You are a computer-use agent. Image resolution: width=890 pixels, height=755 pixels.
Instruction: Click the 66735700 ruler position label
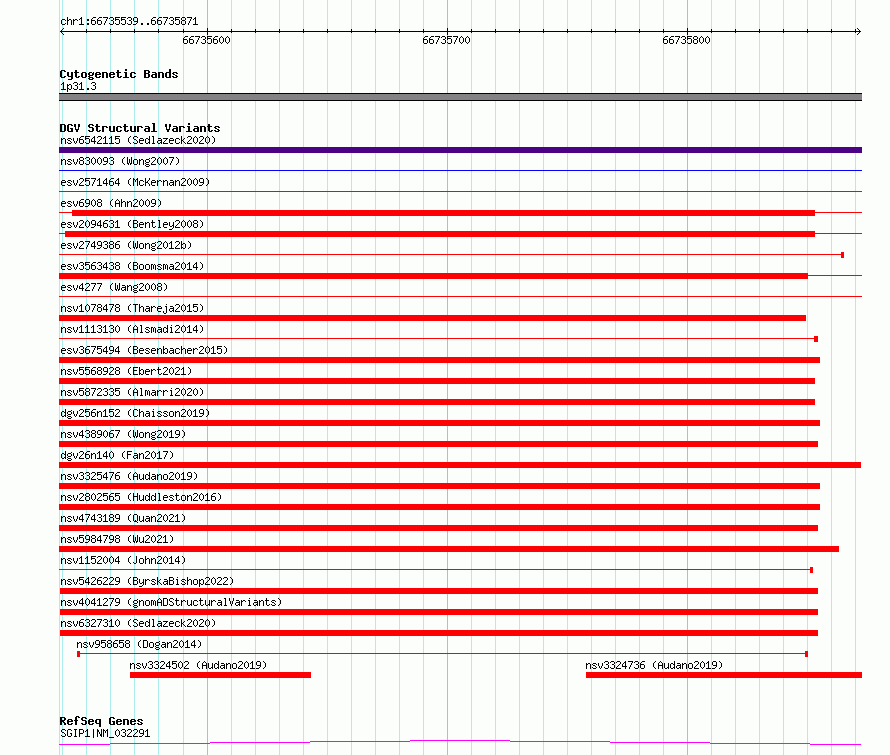pyautogui.click(x=446, y=40)
